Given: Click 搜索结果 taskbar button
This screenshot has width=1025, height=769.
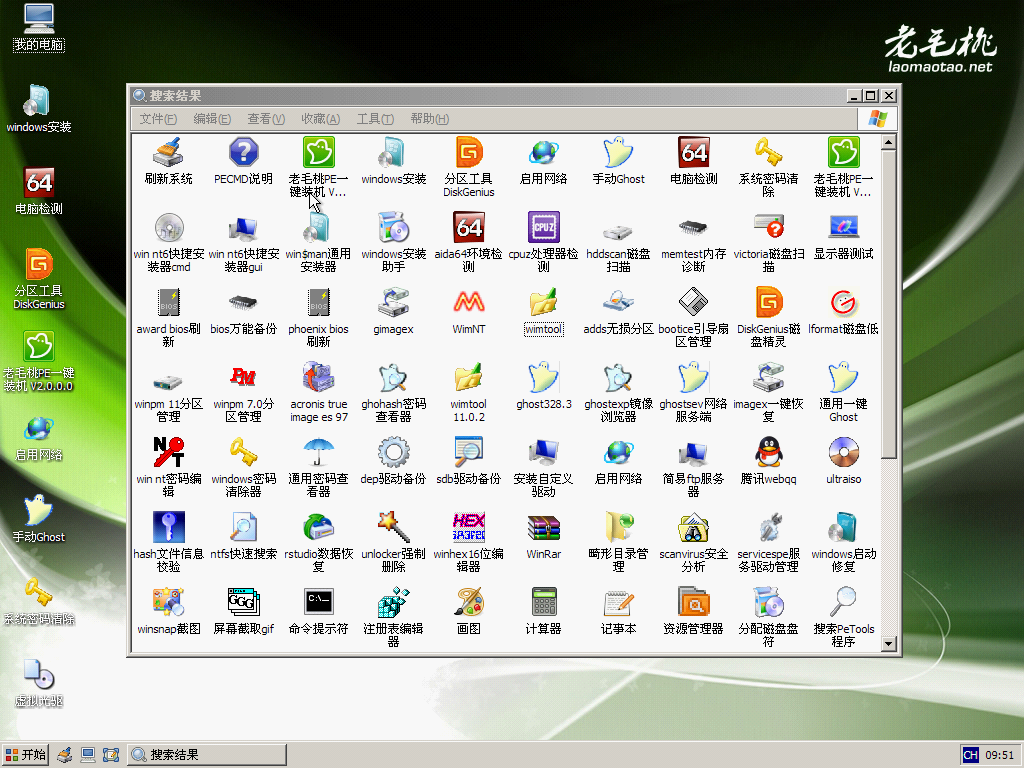Looking at the screenshot, I should tap(207, 755).
